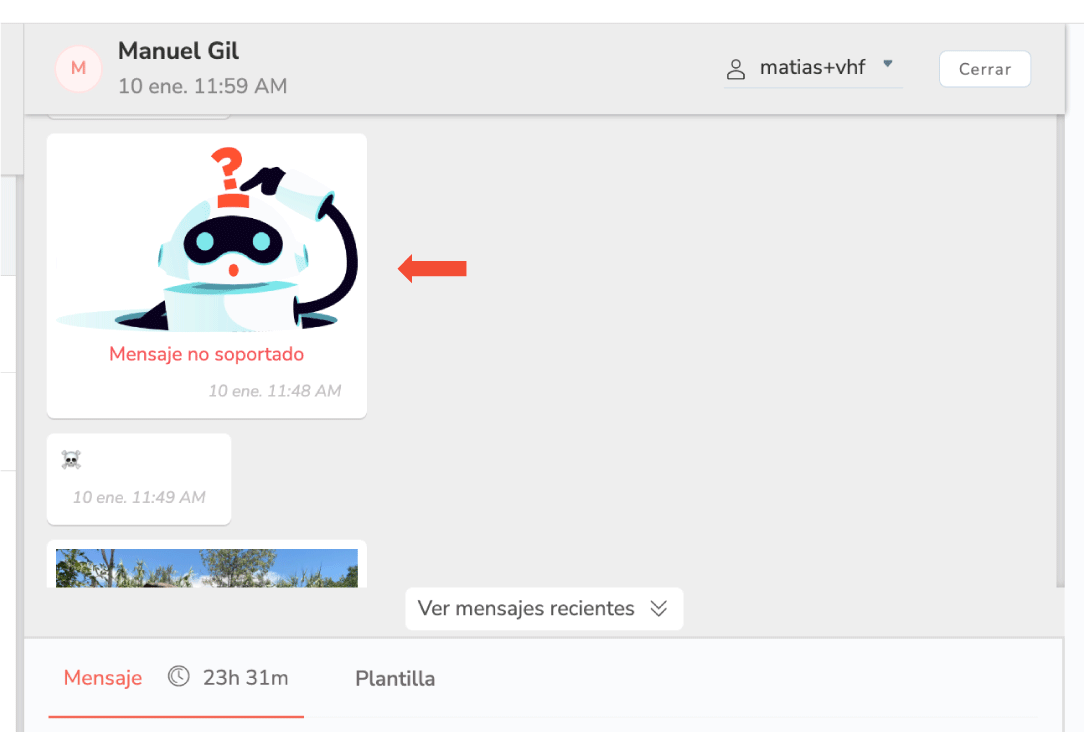
Task: Click the 10 ene. 11:48 AM timestamp
Action: [275, 391]
